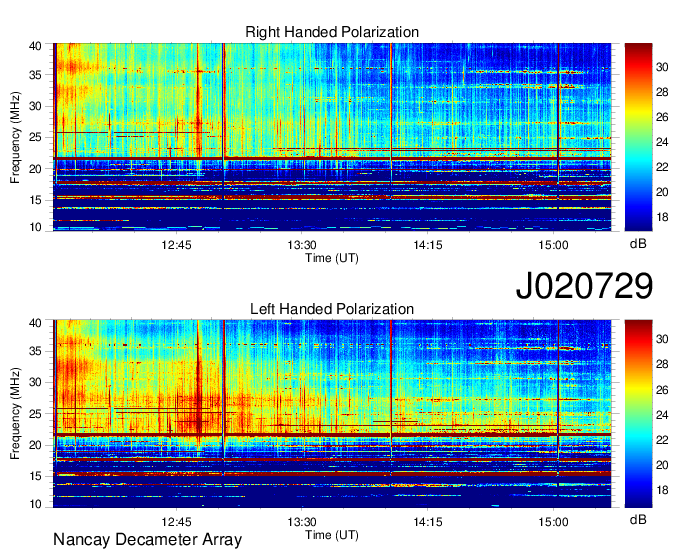This screenshot has width=680, height=552.
Task: Click the 35 MHz tick on lower plot
Action: 35,351
